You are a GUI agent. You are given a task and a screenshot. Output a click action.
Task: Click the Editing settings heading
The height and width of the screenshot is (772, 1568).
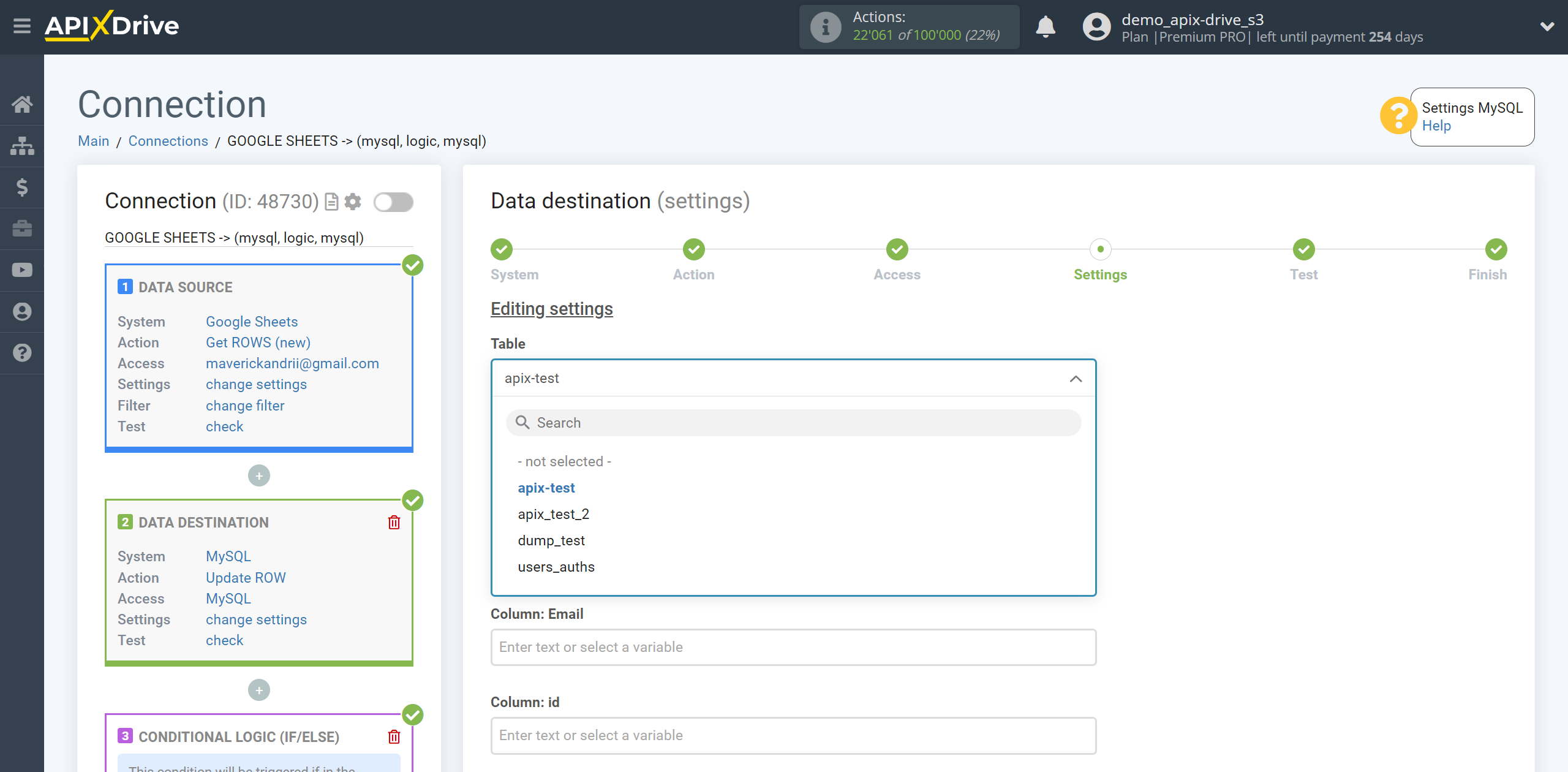click(551, 309)
